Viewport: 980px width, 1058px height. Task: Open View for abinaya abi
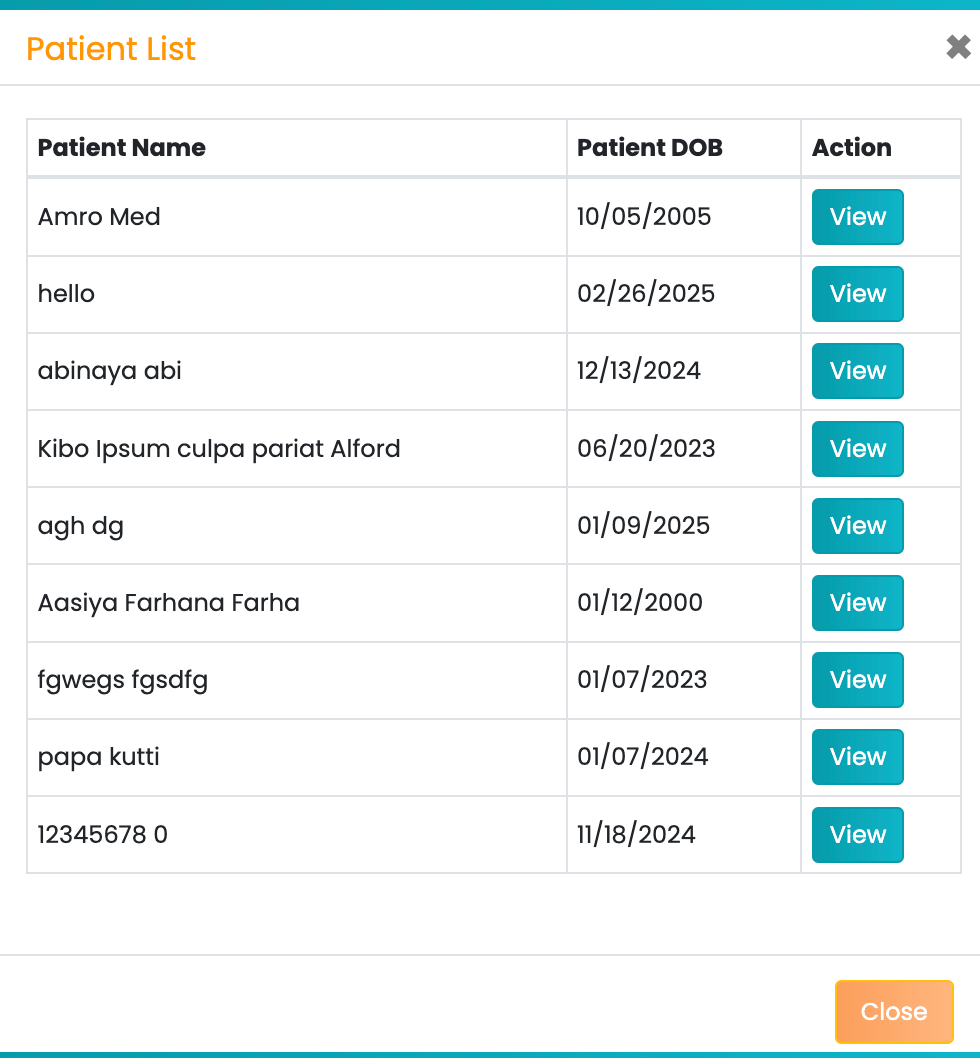(x=857, y=371)
